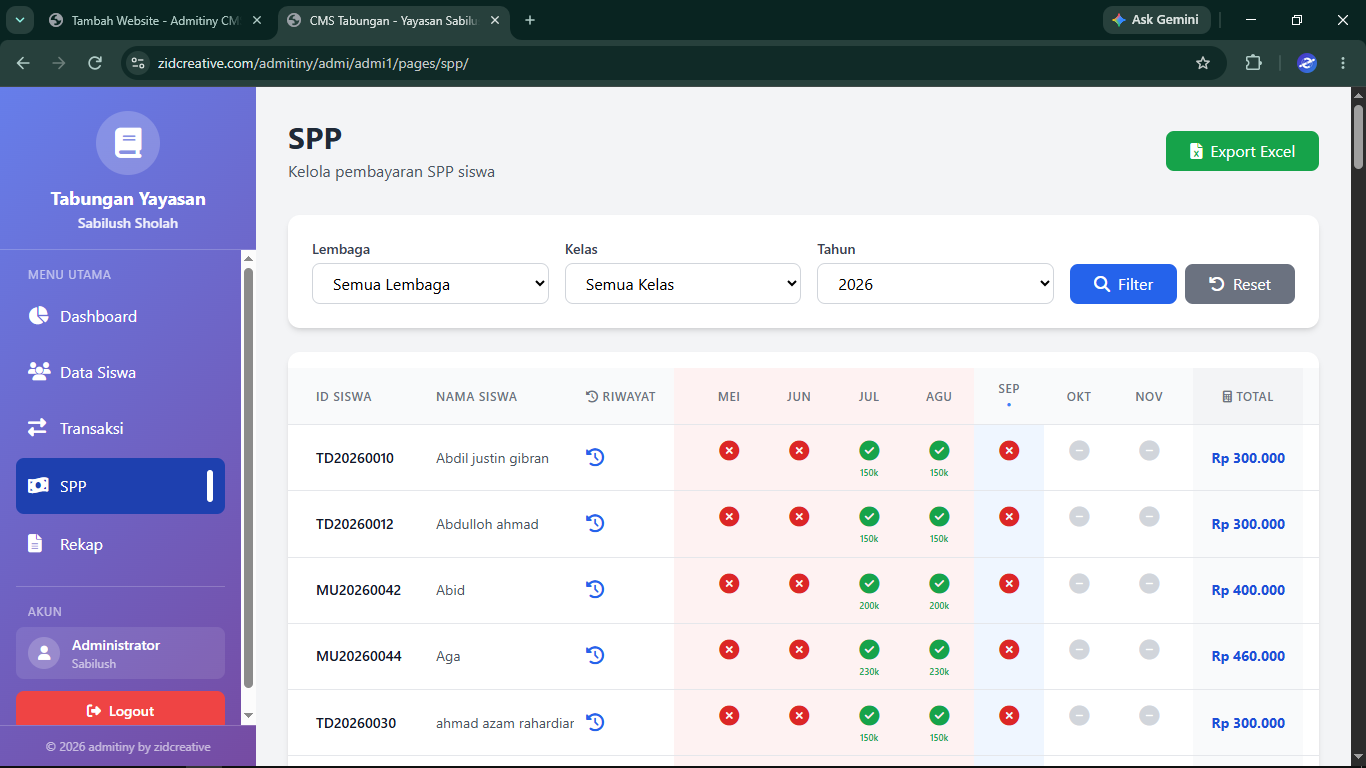Screen dimensions: 1366x768
Task: Open tab search dropdown arrow
Action: coord(19,20)
